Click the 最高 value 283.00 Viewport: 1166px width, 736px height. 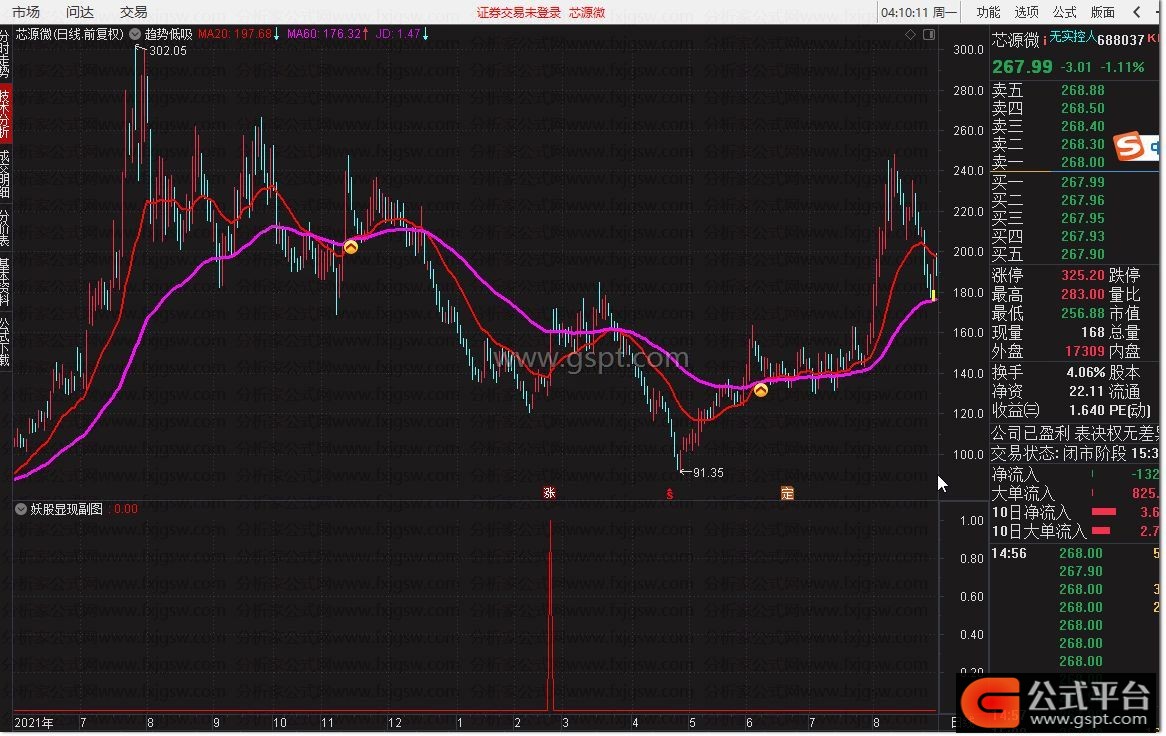1083,294
